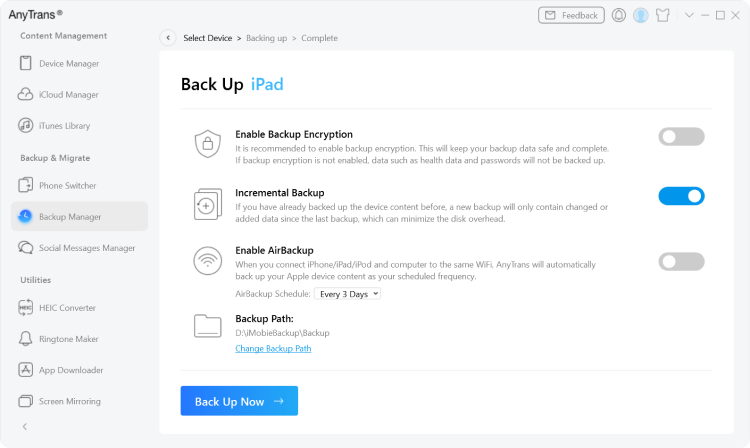Click the Back Up Now button
The height and width of the screenshot is (448, 750).
coord(239,401)
